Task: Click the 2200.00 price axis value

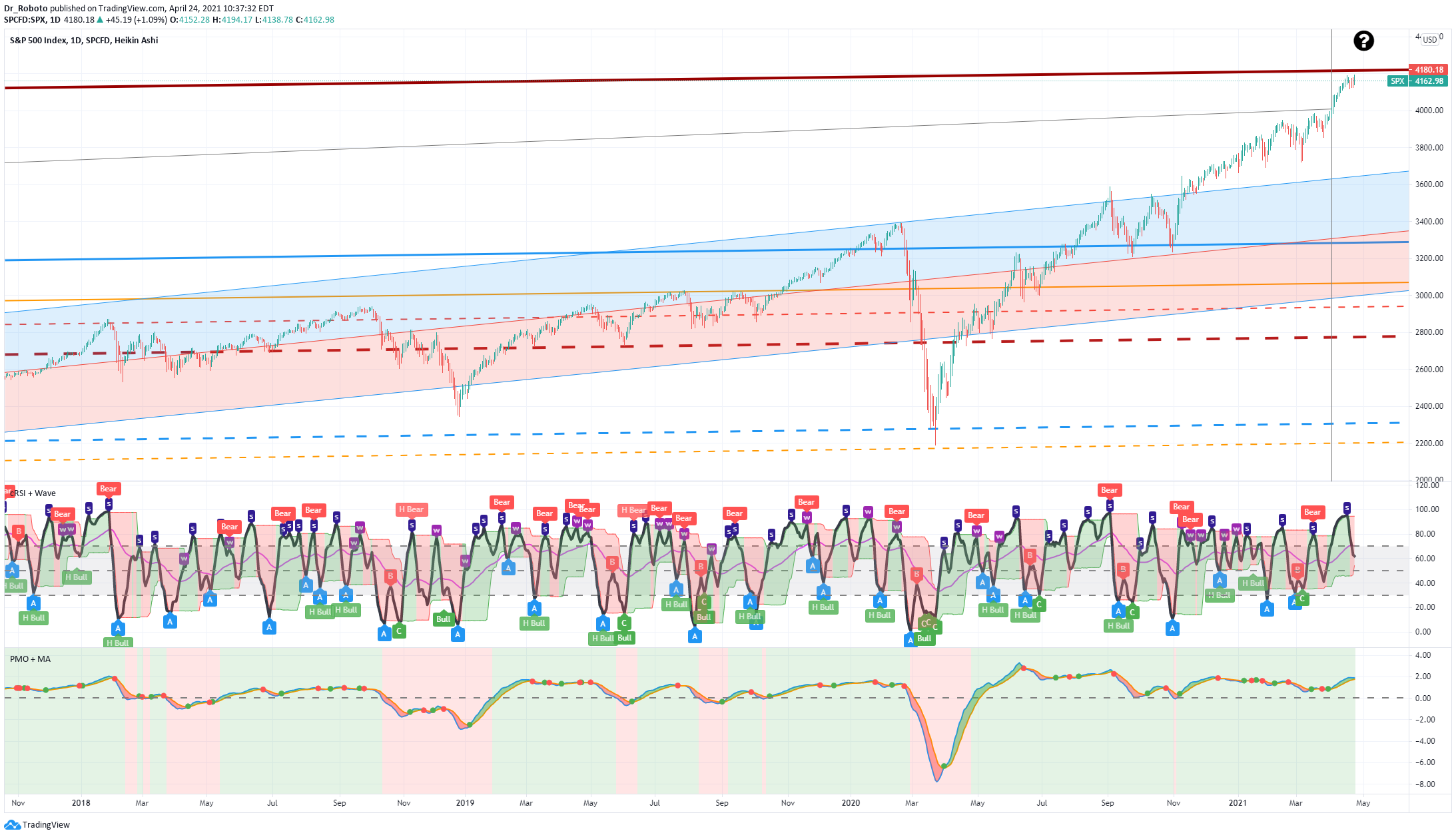Action: pos(1429,443)
